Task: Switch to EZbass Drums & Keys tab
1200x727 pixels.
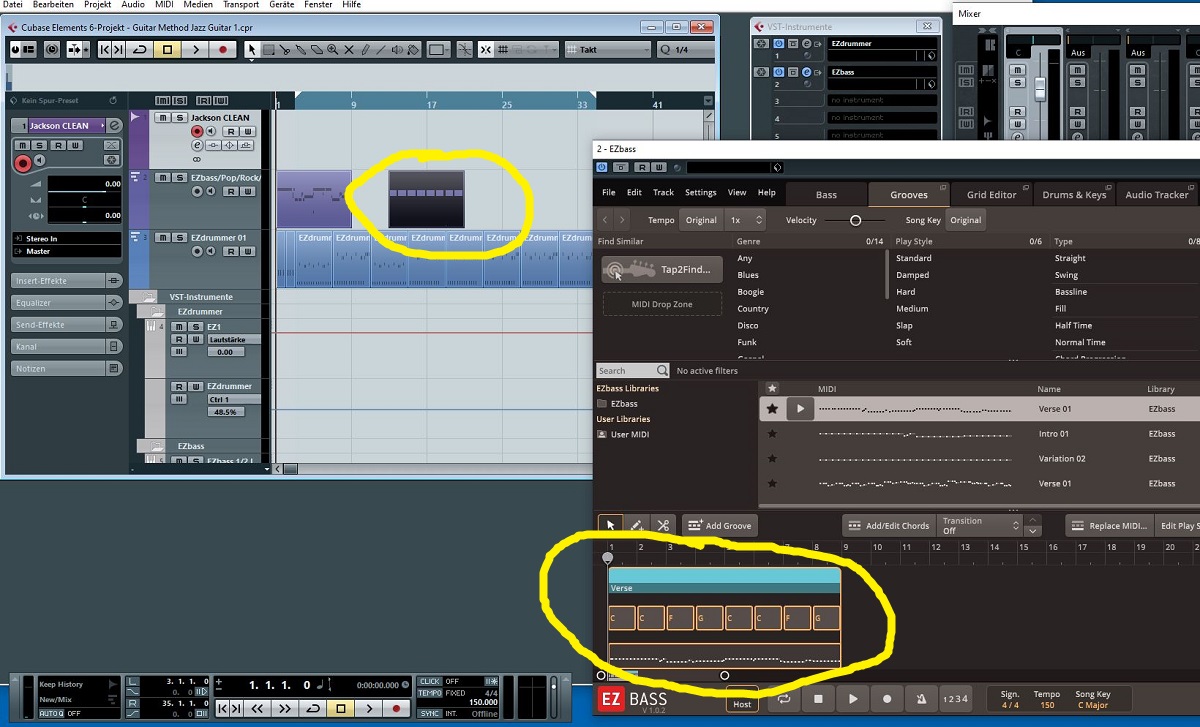Action: [x=1074, y=194]
